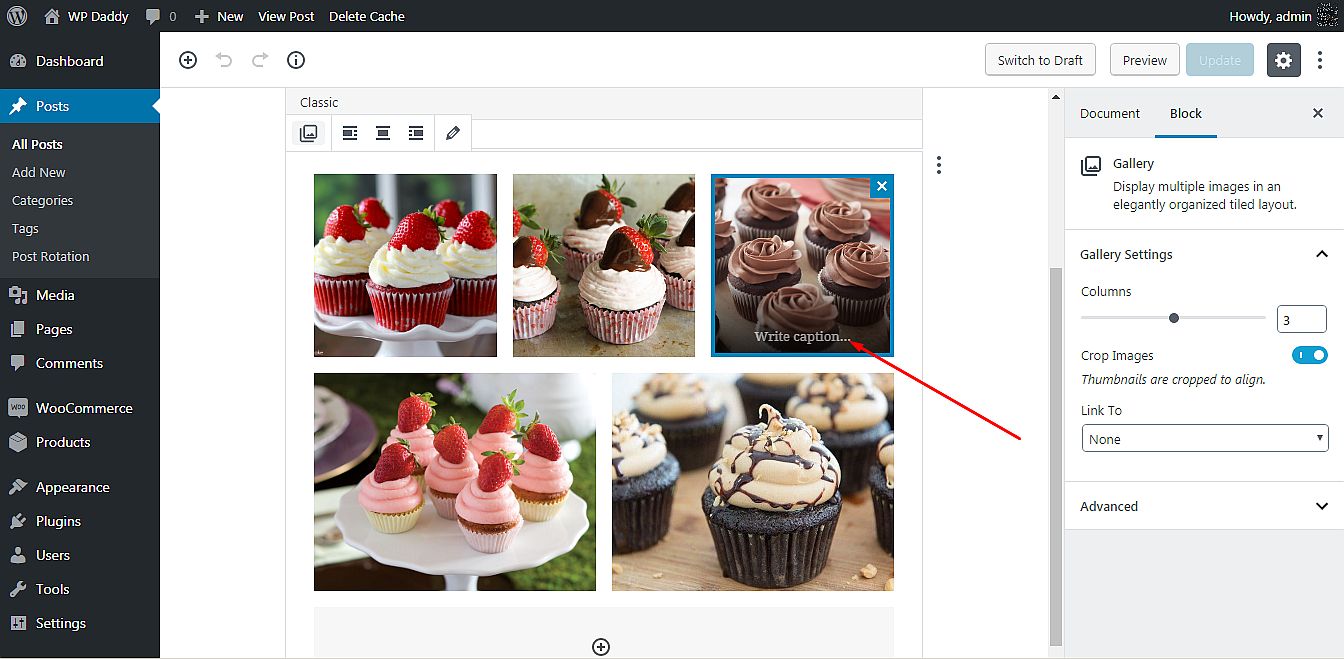Open the WooCommerce menu

(80, 408)
